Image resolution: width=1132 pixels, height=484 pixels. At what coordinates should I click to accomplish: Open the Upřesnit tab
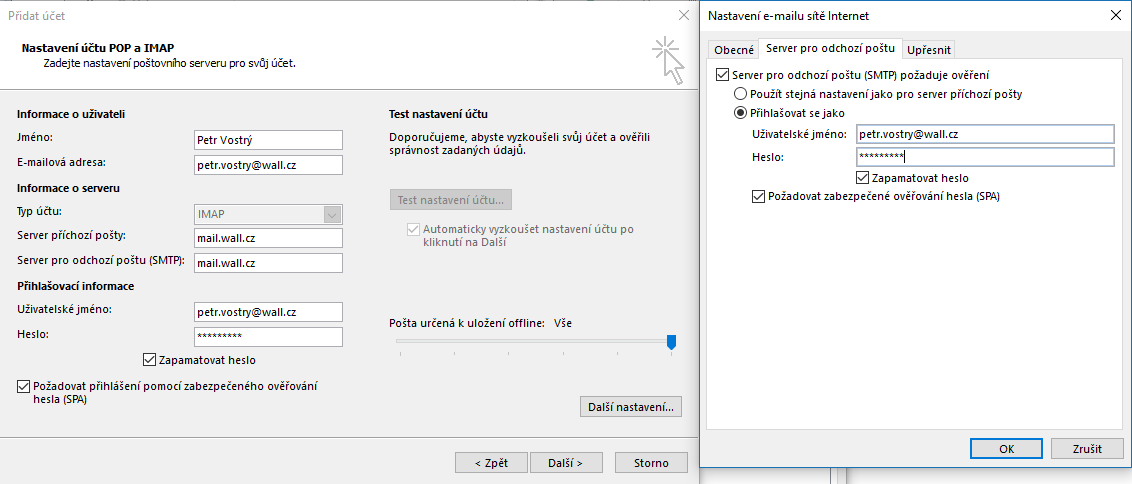tap(929, 50)
